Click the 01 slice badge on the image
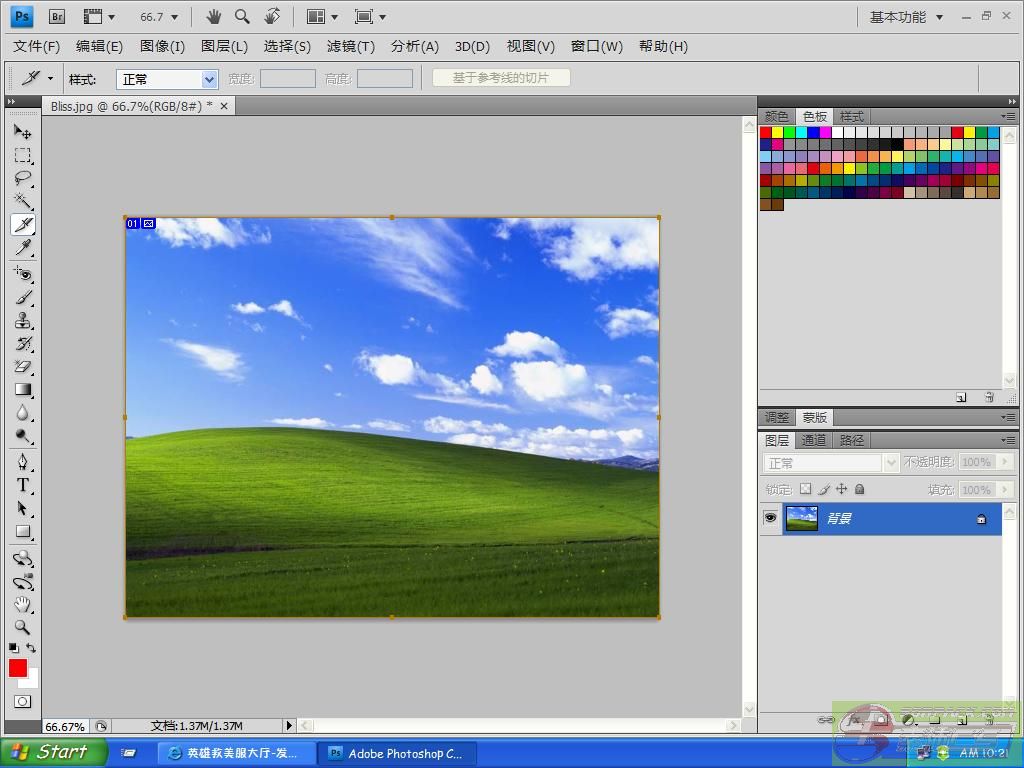Screen dimensions: 1024x768 coord(133,223)
